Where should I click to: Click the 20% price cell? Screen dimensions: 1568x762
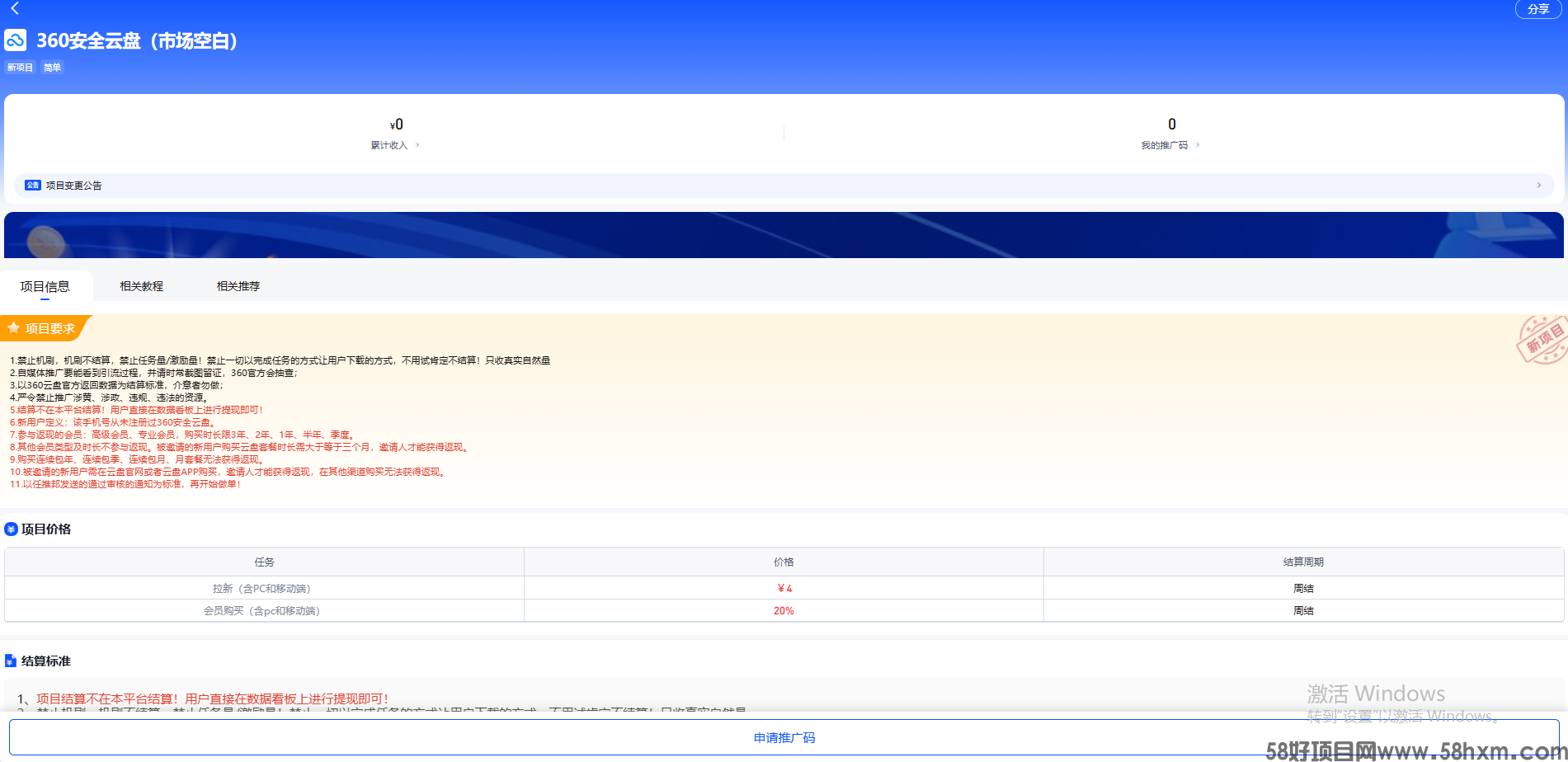pyautogui.click(x=784, y=611)
